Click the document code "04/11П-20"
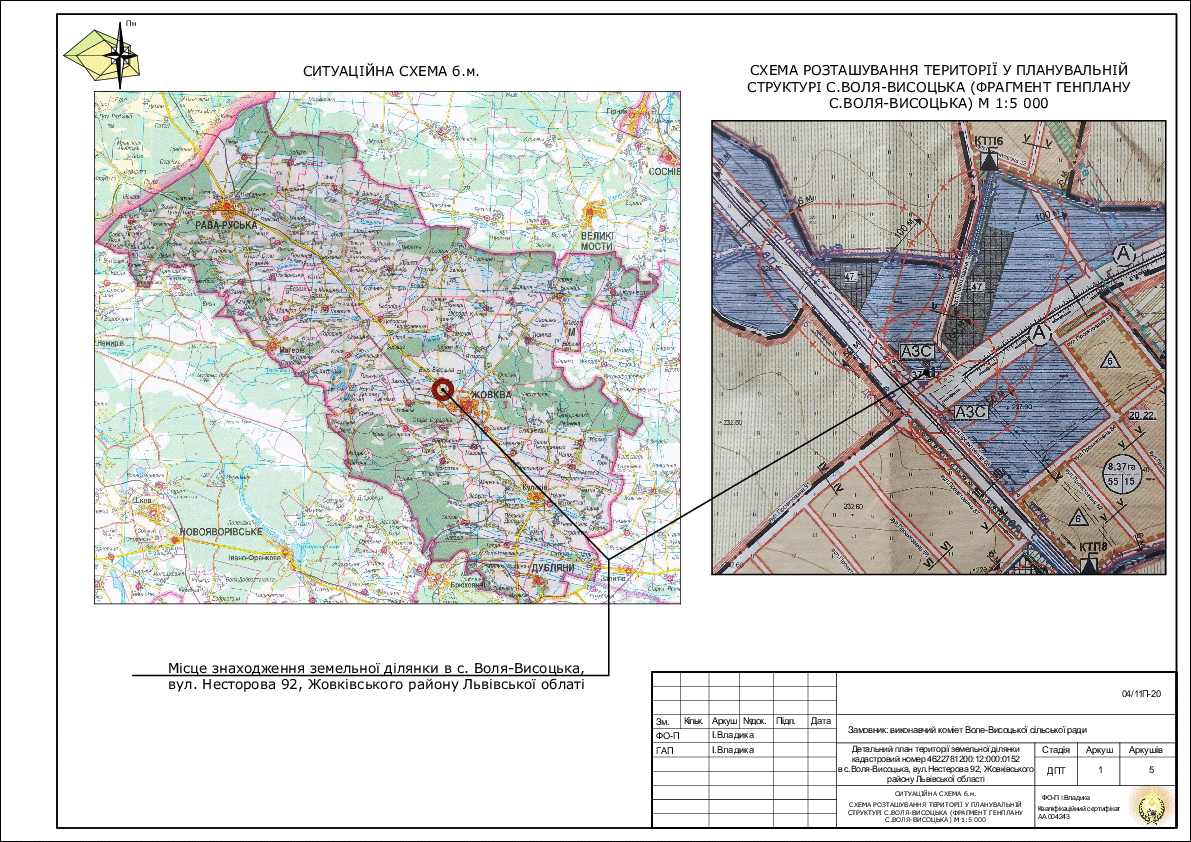Screen dimensions: 1191x842 1141,694
